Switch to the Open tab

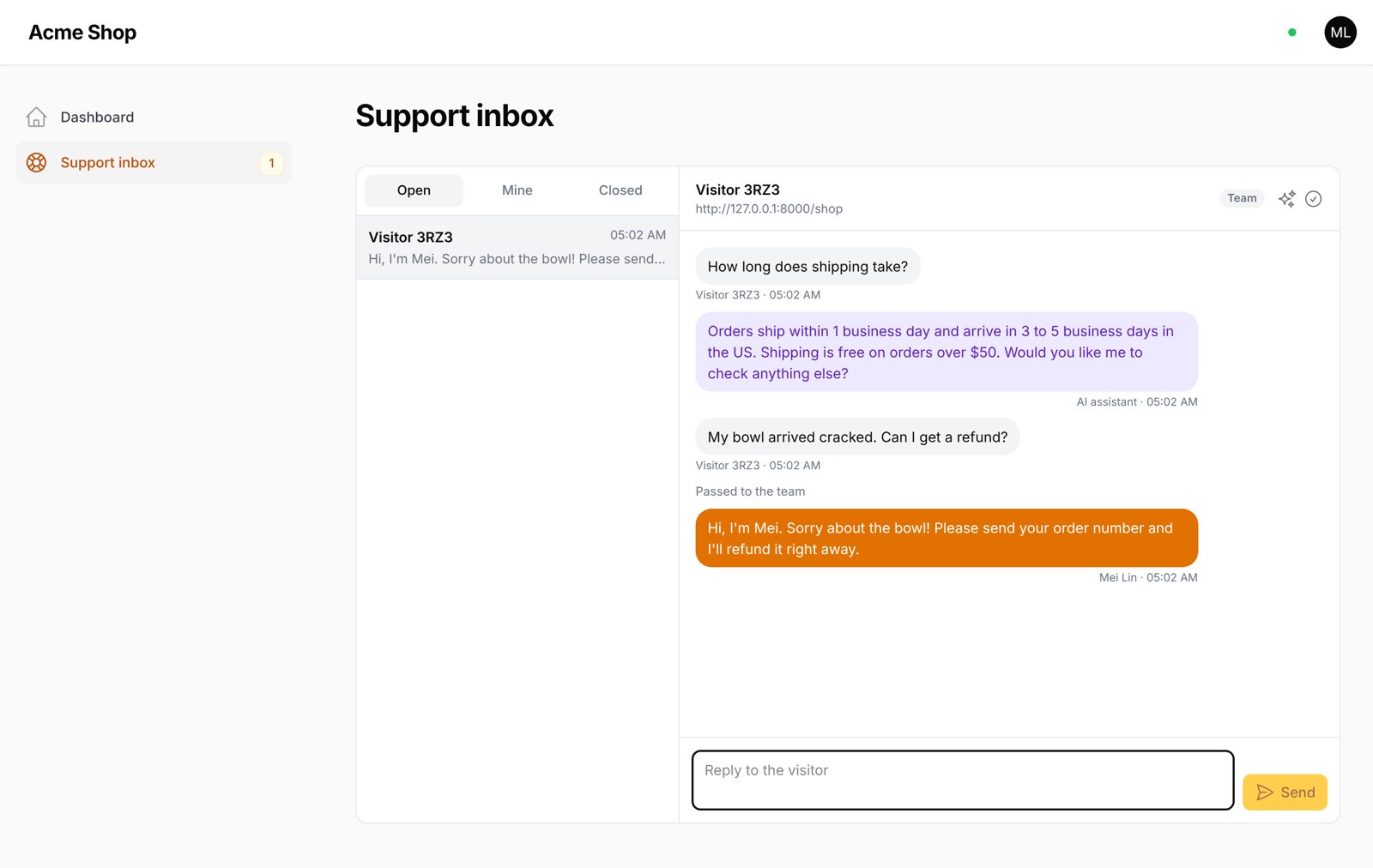[414, 190]
